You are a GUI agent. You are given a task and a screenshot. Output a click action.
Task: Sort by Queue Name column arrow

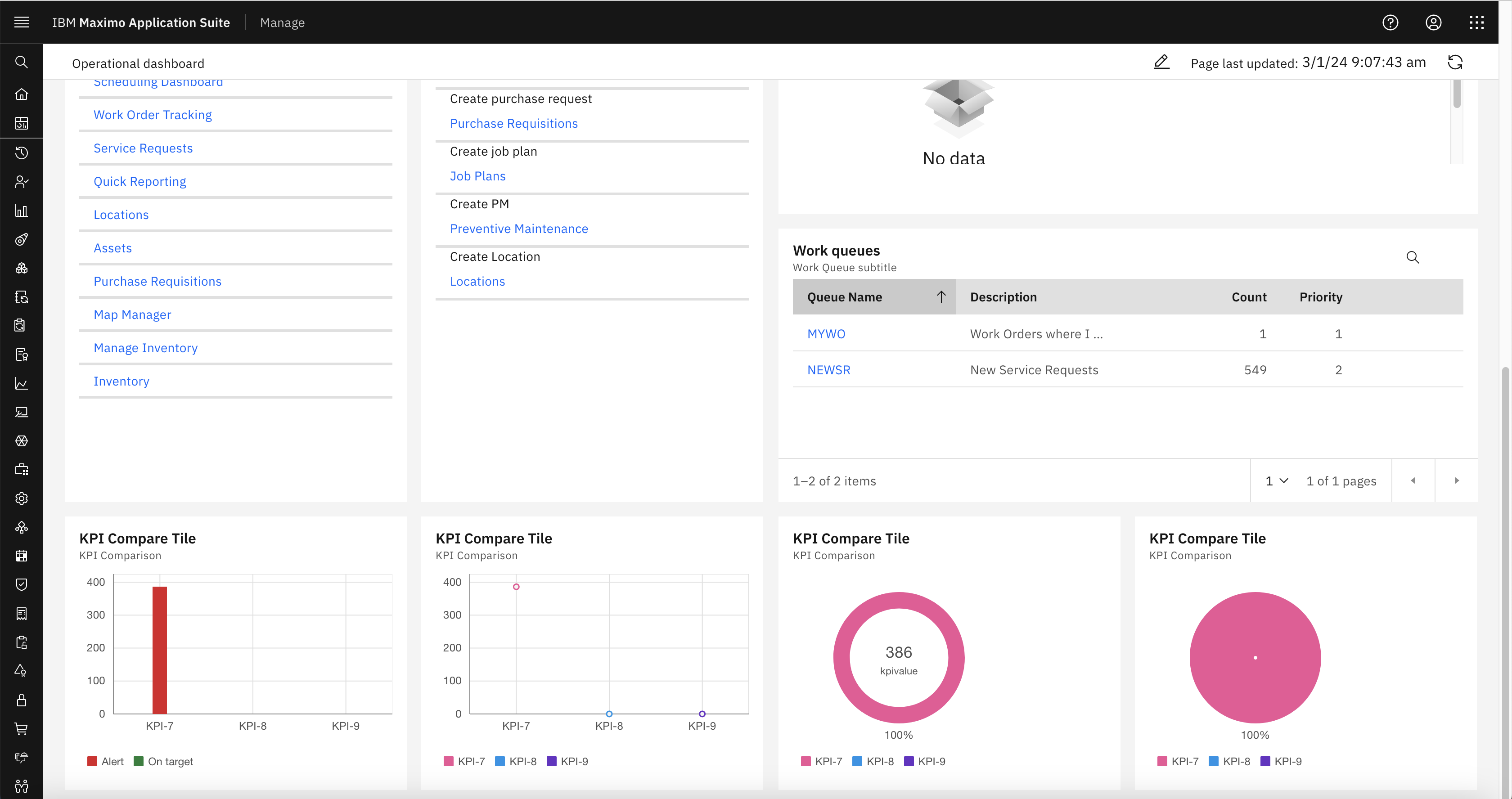(x=941, y=297)
